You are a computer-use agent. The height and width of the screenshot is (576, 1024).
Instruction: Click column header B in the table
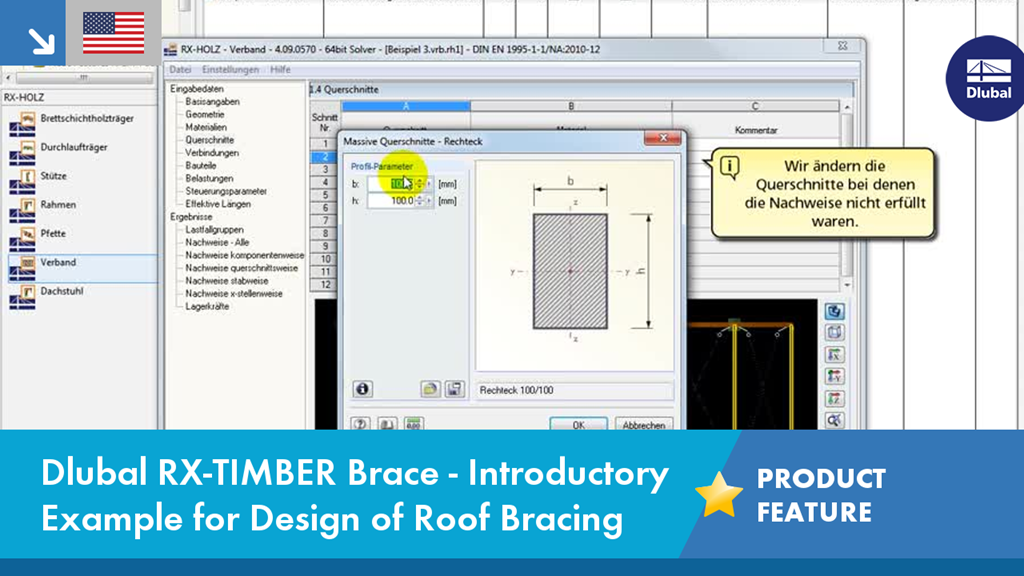(x=571, y=106)
